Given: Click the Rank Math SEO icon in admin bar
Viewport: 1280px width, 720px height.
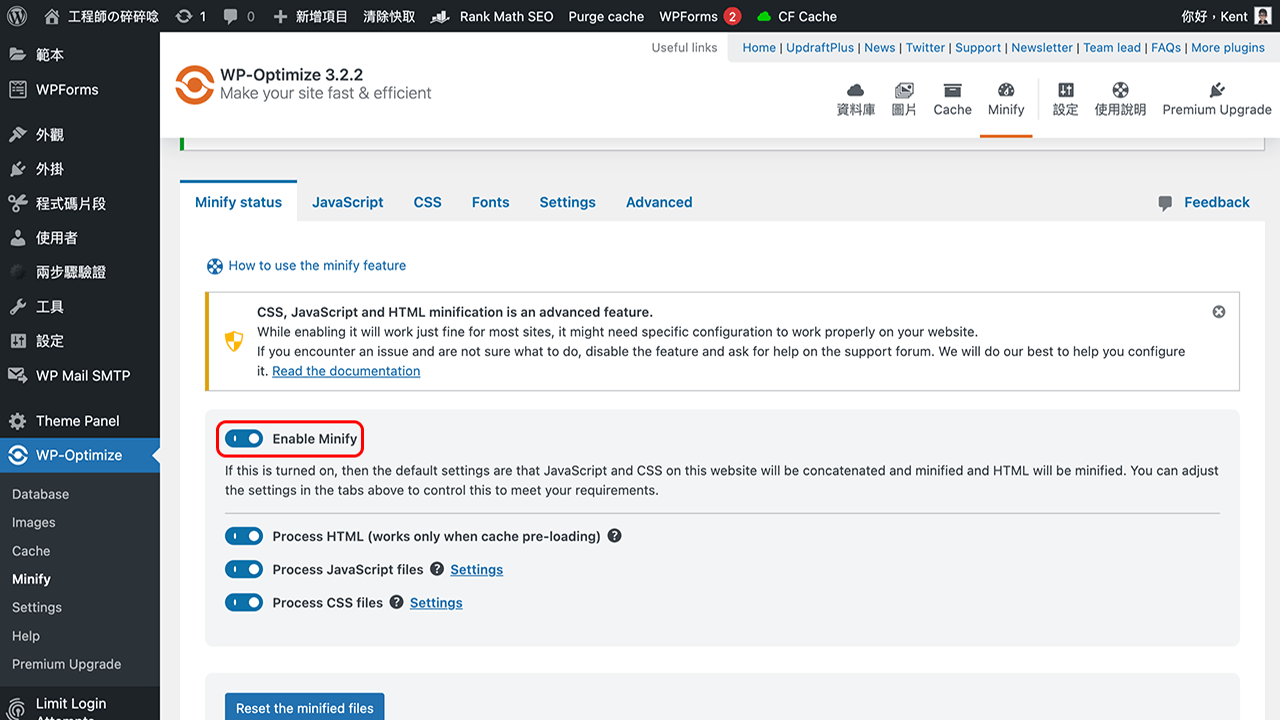Looking at the screenshot, I should click(x=439, y=16).
